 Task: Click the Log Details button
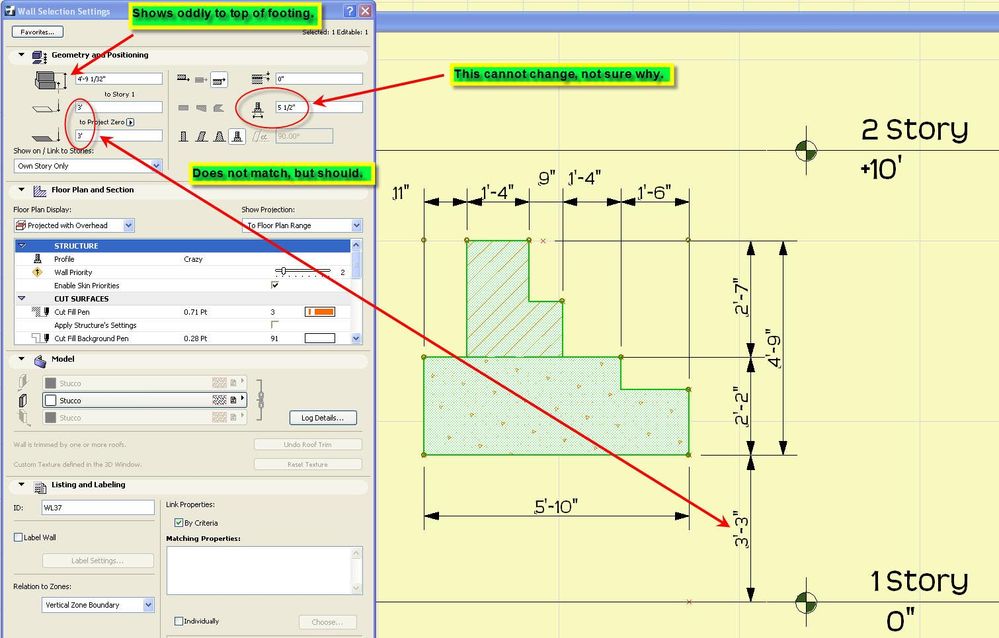[x=322, y=418]
